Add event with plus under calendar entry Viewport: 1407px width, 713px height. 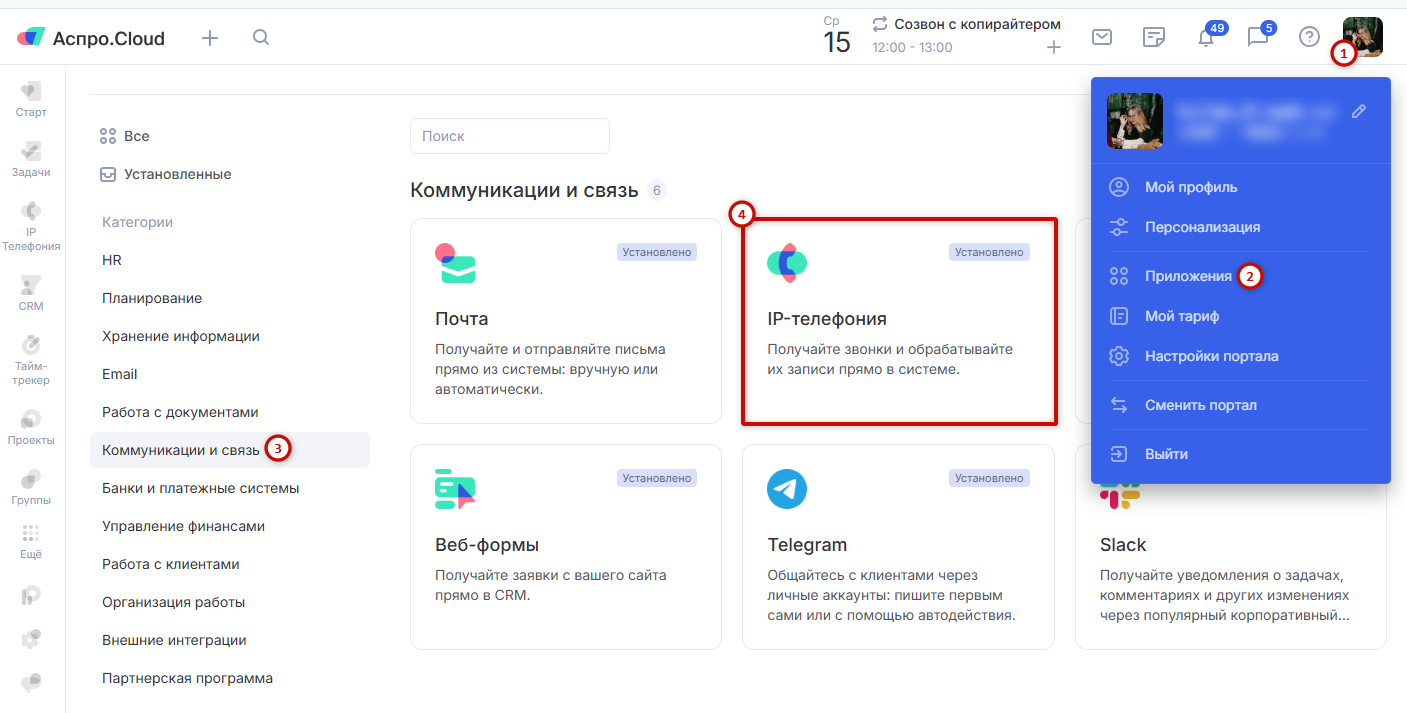click(1054, 48)
